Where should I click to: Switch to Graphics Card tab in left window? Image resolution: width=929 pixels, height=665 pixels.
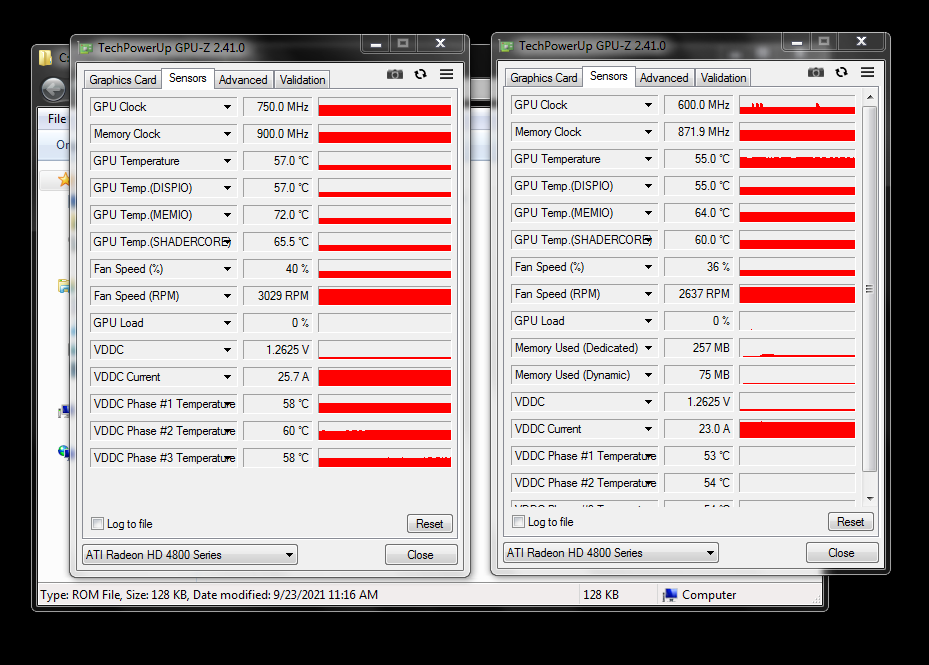[123, 80]
